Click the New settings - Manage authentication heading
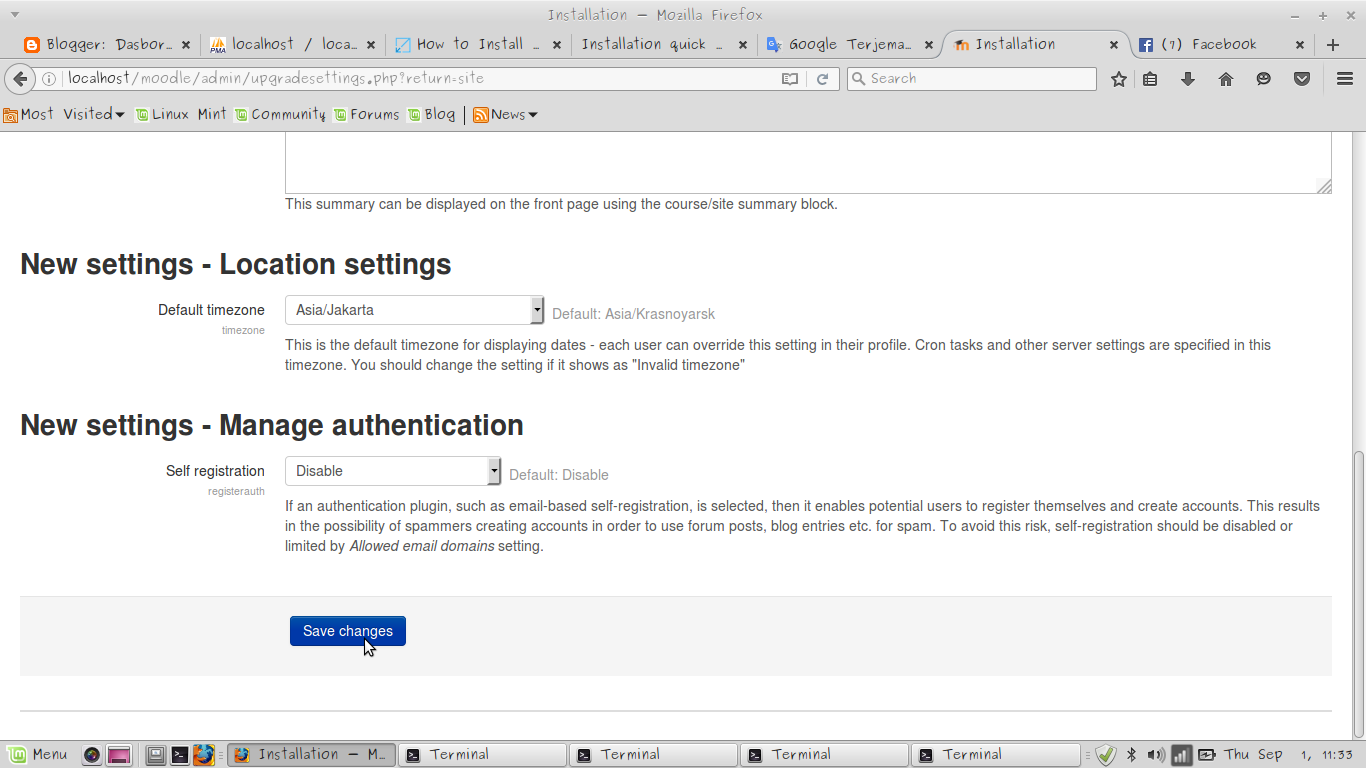Viewport: 1366px width, 768px height. [x=272, y=425]
